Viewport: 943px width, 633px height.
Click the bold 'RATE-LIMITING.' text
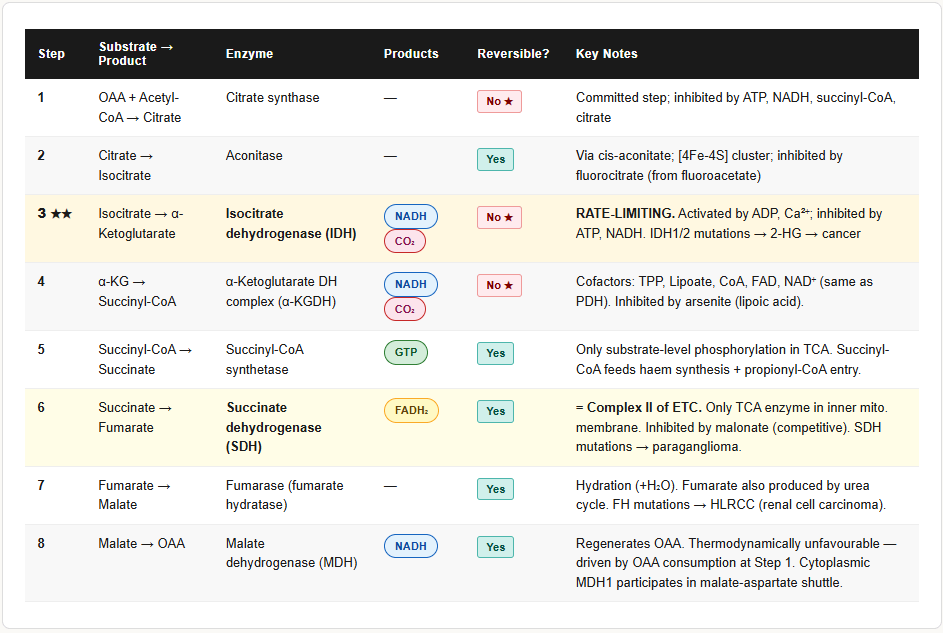coord(625,214)
